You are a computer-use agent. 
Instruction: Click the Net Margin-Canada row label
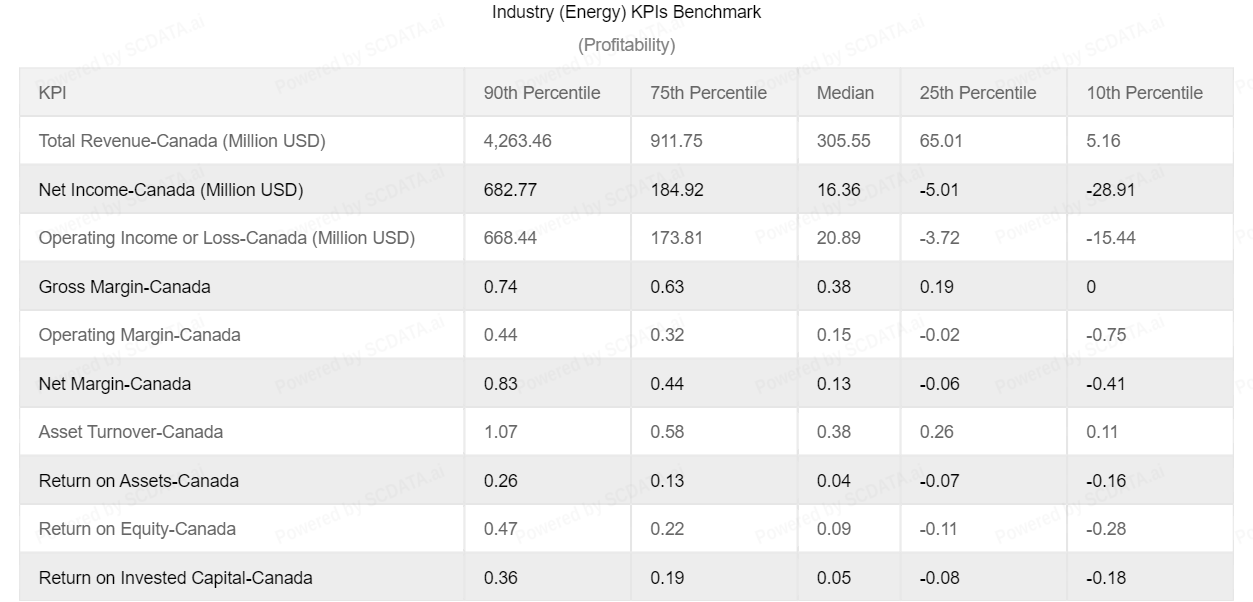tap(115, 384)
